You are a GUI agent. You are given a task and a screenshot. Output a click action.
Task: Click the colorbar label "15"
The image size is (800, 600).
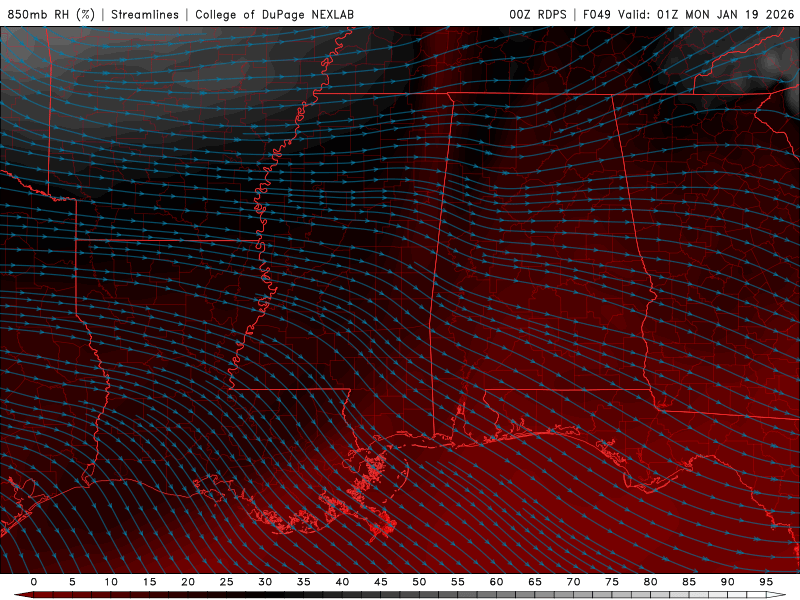point(149,582)
